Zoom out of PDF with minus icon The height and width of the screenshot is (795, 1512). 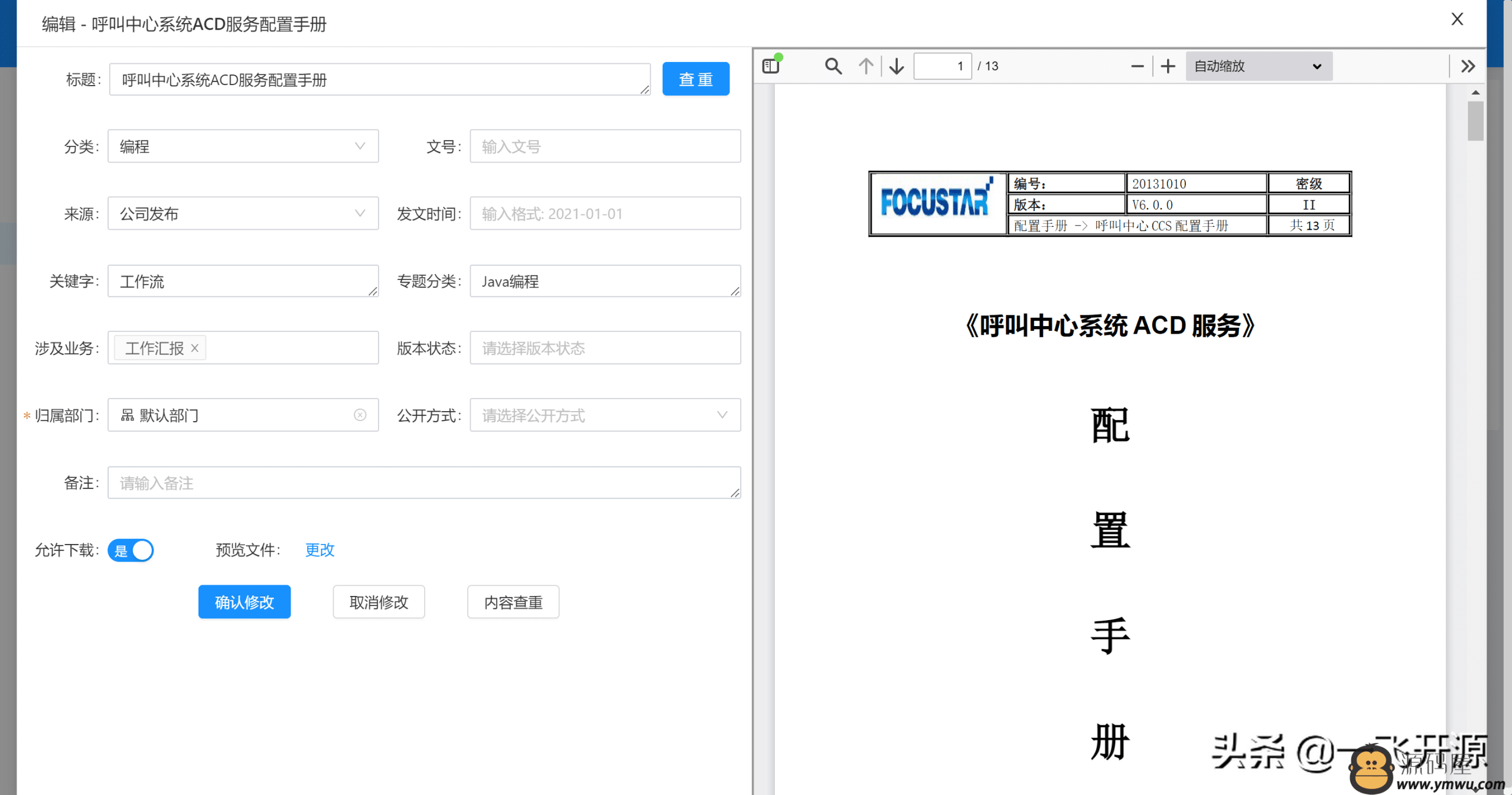click(1138, 66)
